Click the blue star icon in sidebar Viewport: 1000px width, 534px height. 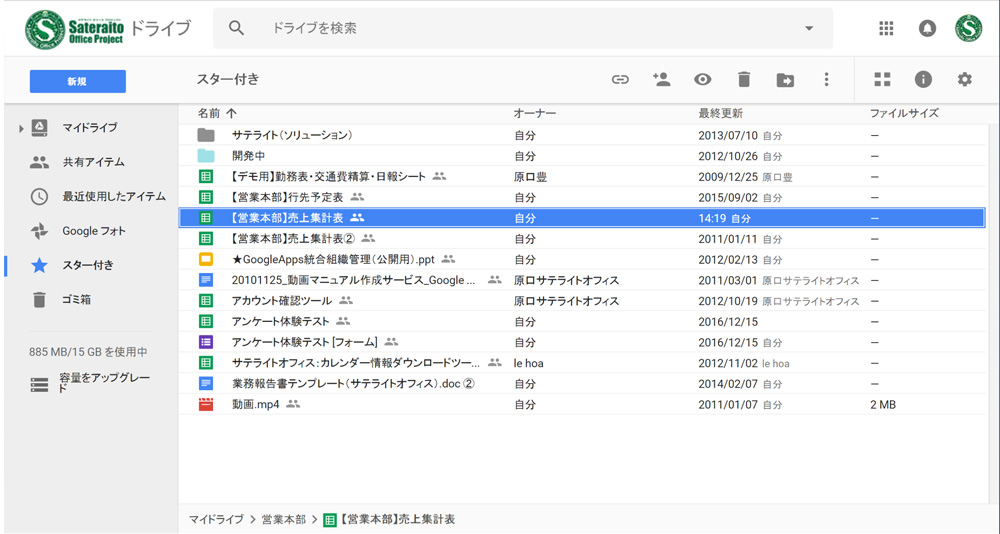coord(39,265)
